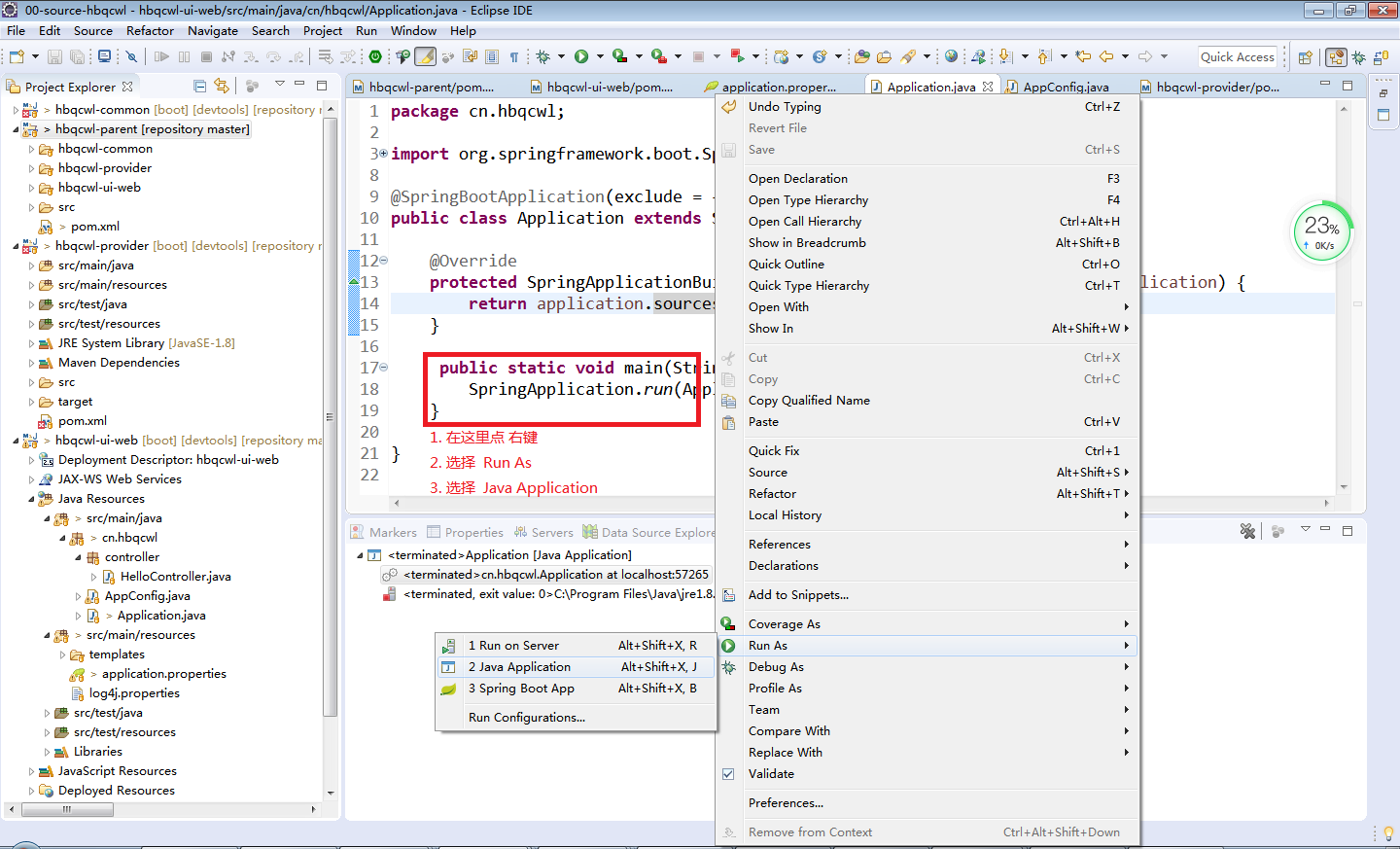Click the green Run toolbar icon
Viewport: 1400px width, 849px height.
[581, 56]
